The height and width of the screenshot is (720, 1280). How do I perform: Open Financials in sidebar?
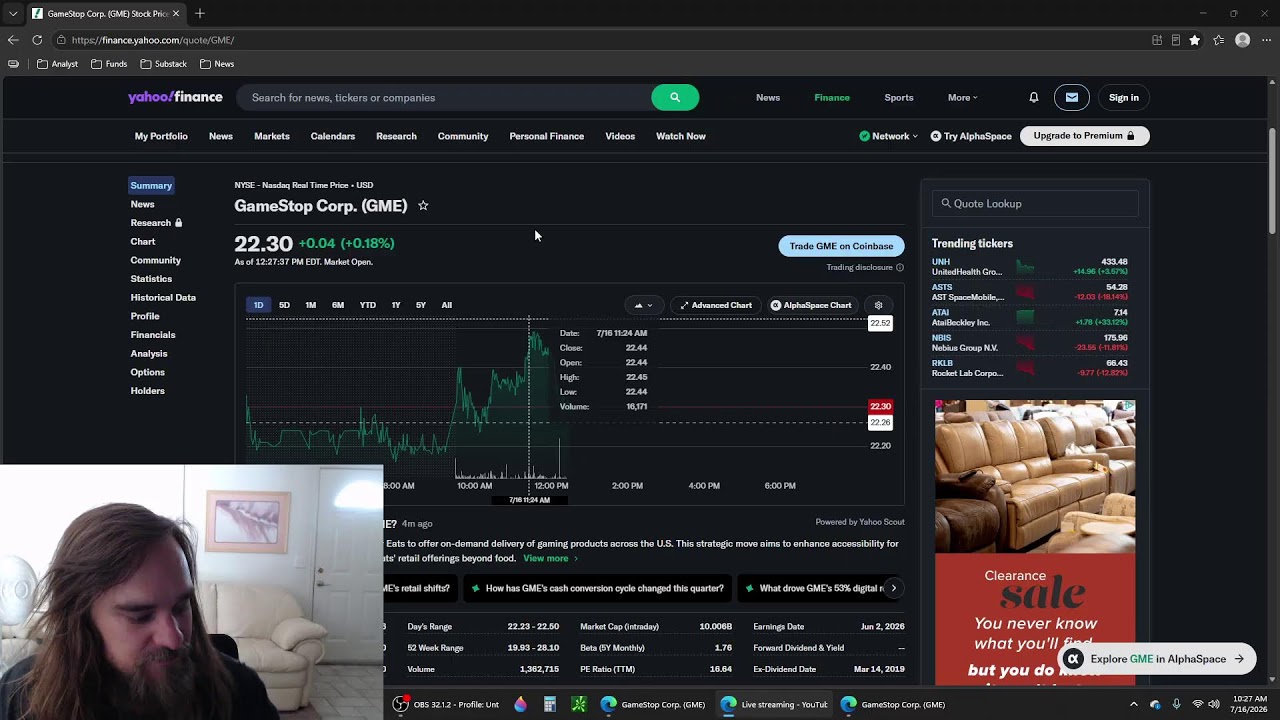pos(152,335)
